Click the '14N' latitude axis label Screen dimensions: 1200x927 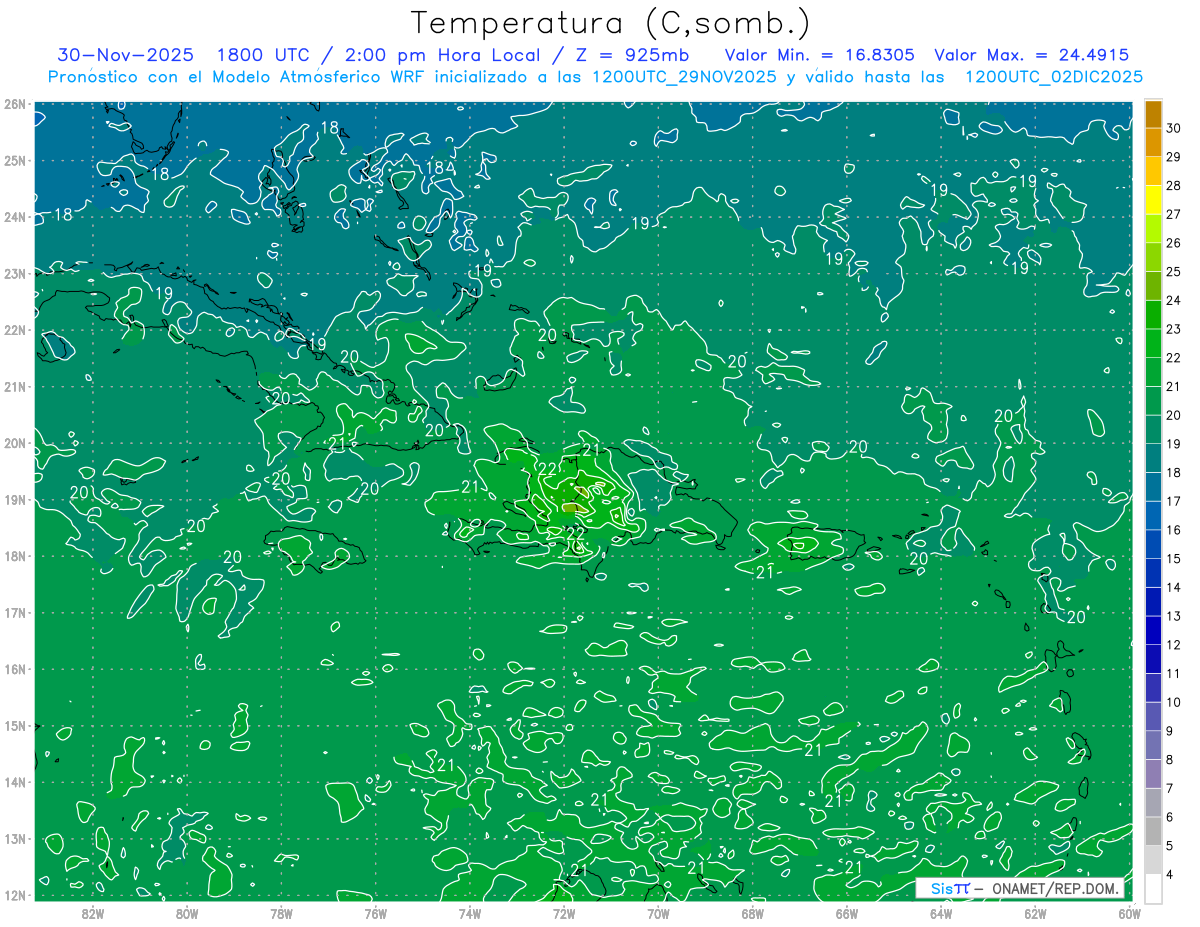tap(14, 782)
